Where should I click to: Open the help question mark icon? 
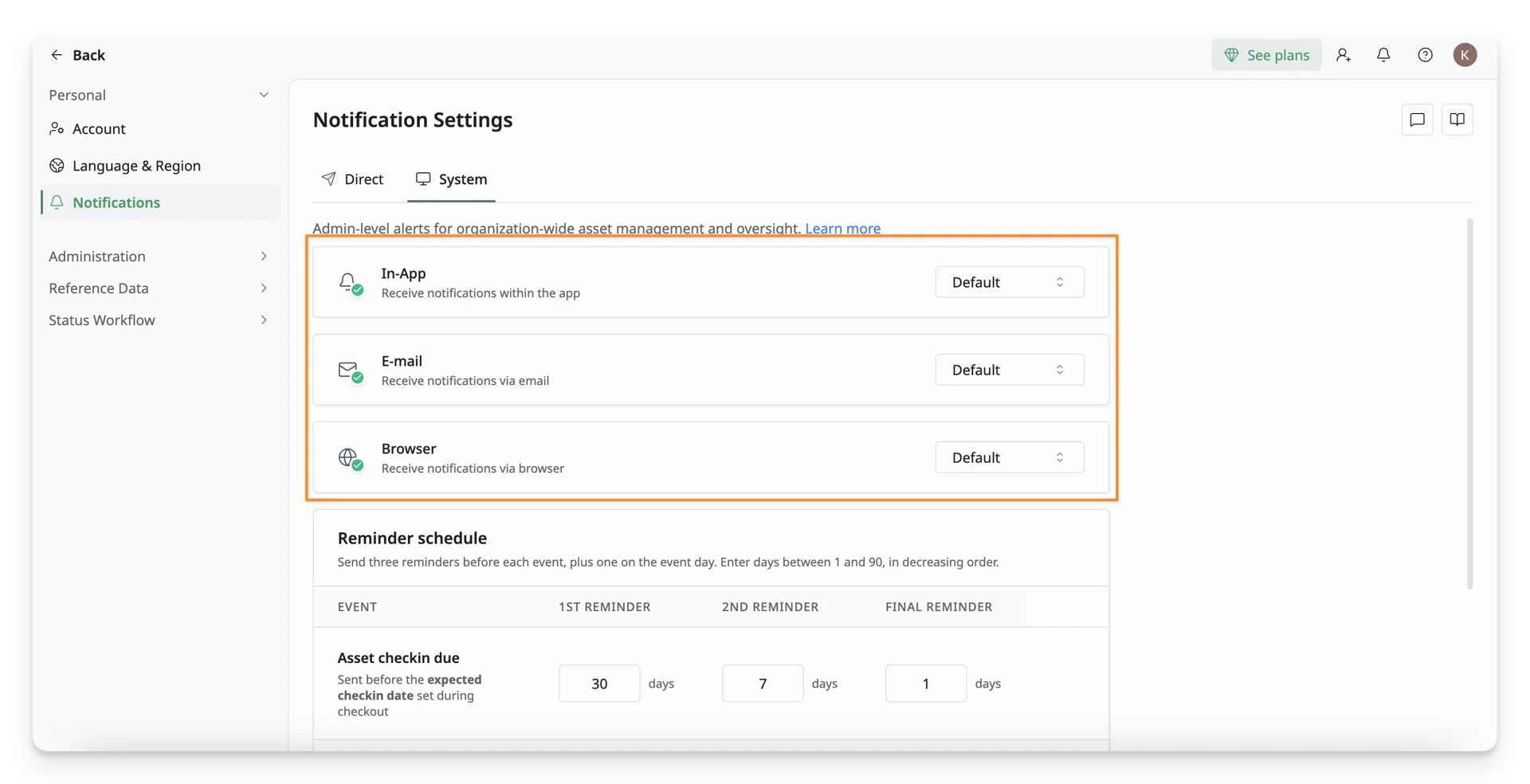pyautogui.click(x=1425, y=55)
